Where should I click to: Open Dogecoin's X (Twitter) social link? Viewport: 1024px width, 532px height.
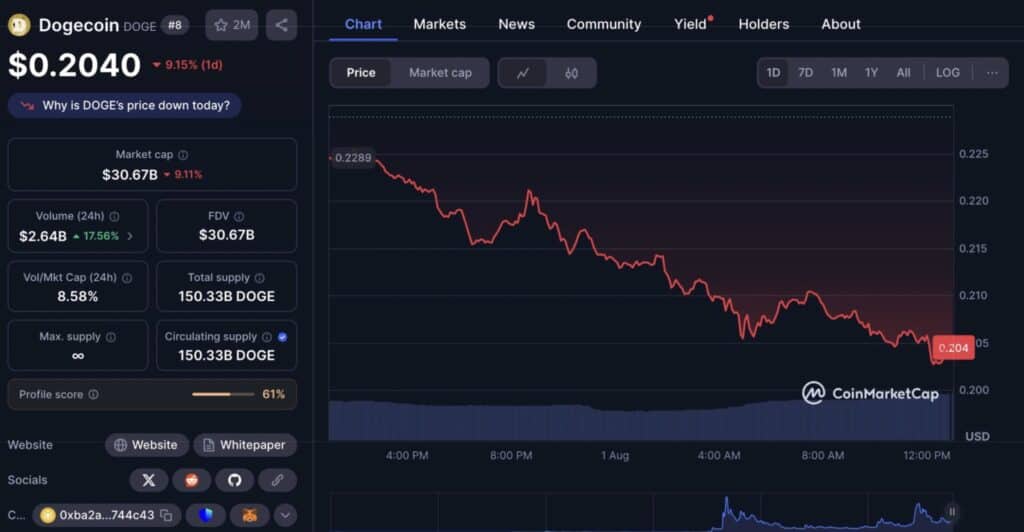149,480
